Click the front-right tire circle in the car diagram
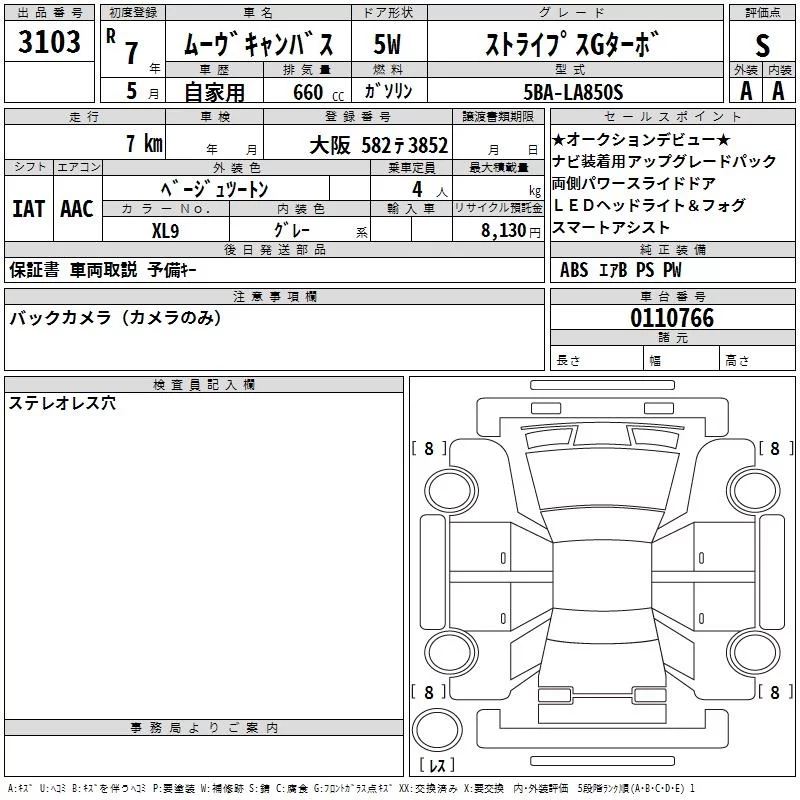This screenshot has height=800, width=800. coord(754,491)
